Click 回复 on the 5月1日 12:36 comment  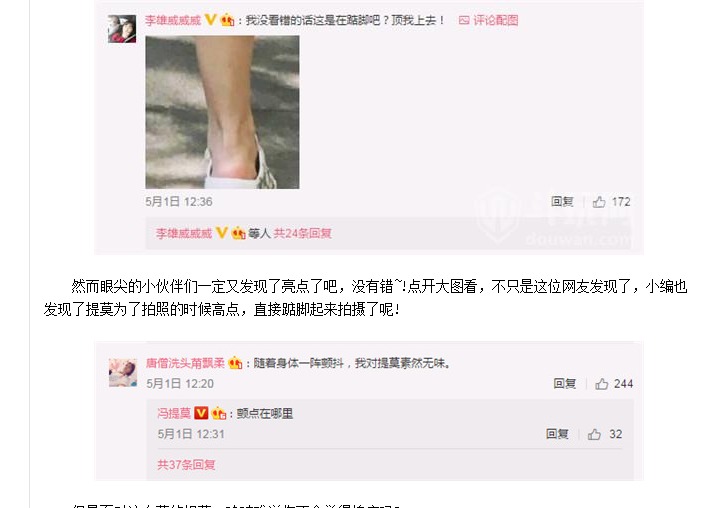click(x=562, y=202)
